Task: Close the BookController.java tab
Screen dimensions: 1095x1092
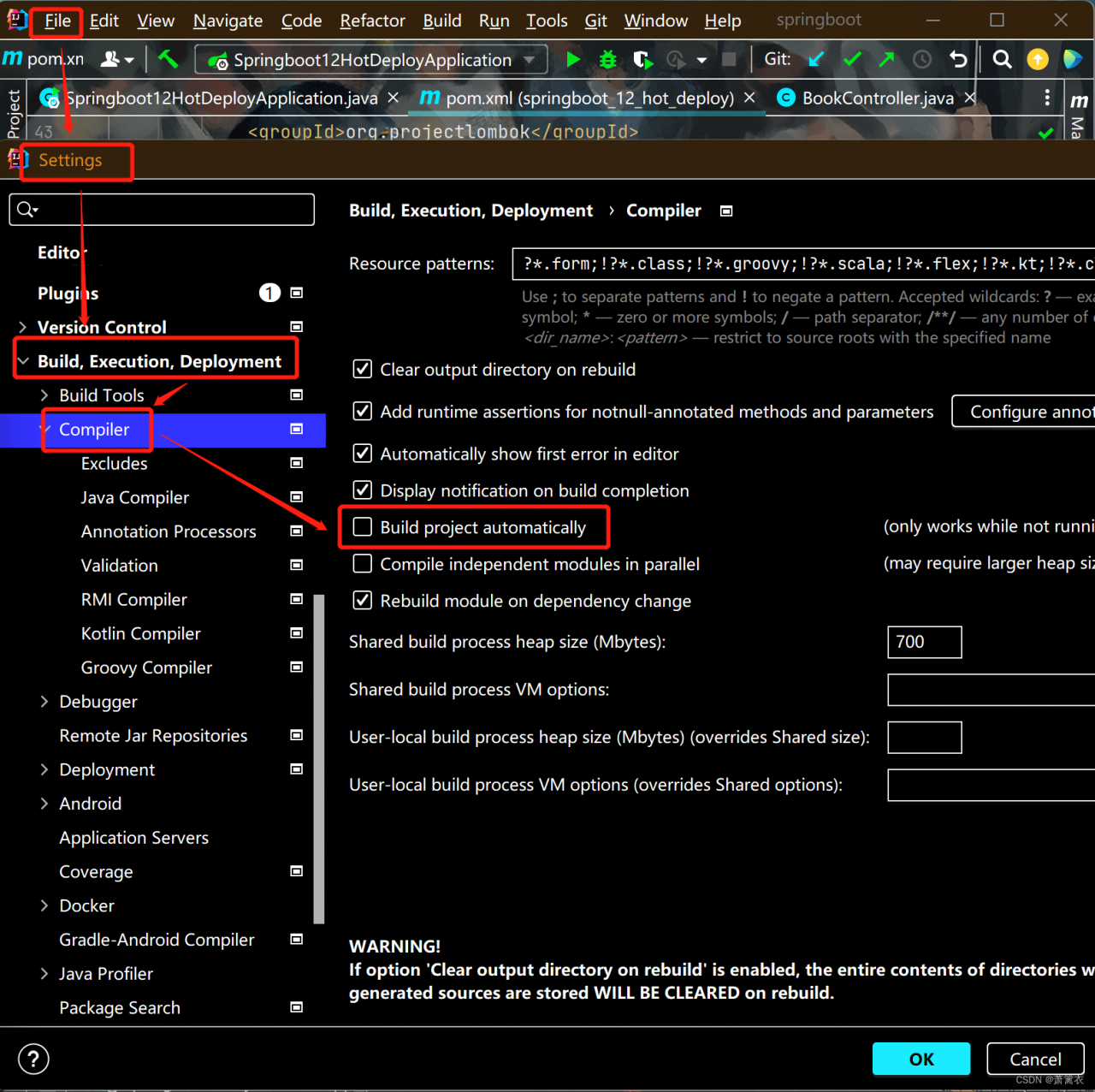Action: 970,98
